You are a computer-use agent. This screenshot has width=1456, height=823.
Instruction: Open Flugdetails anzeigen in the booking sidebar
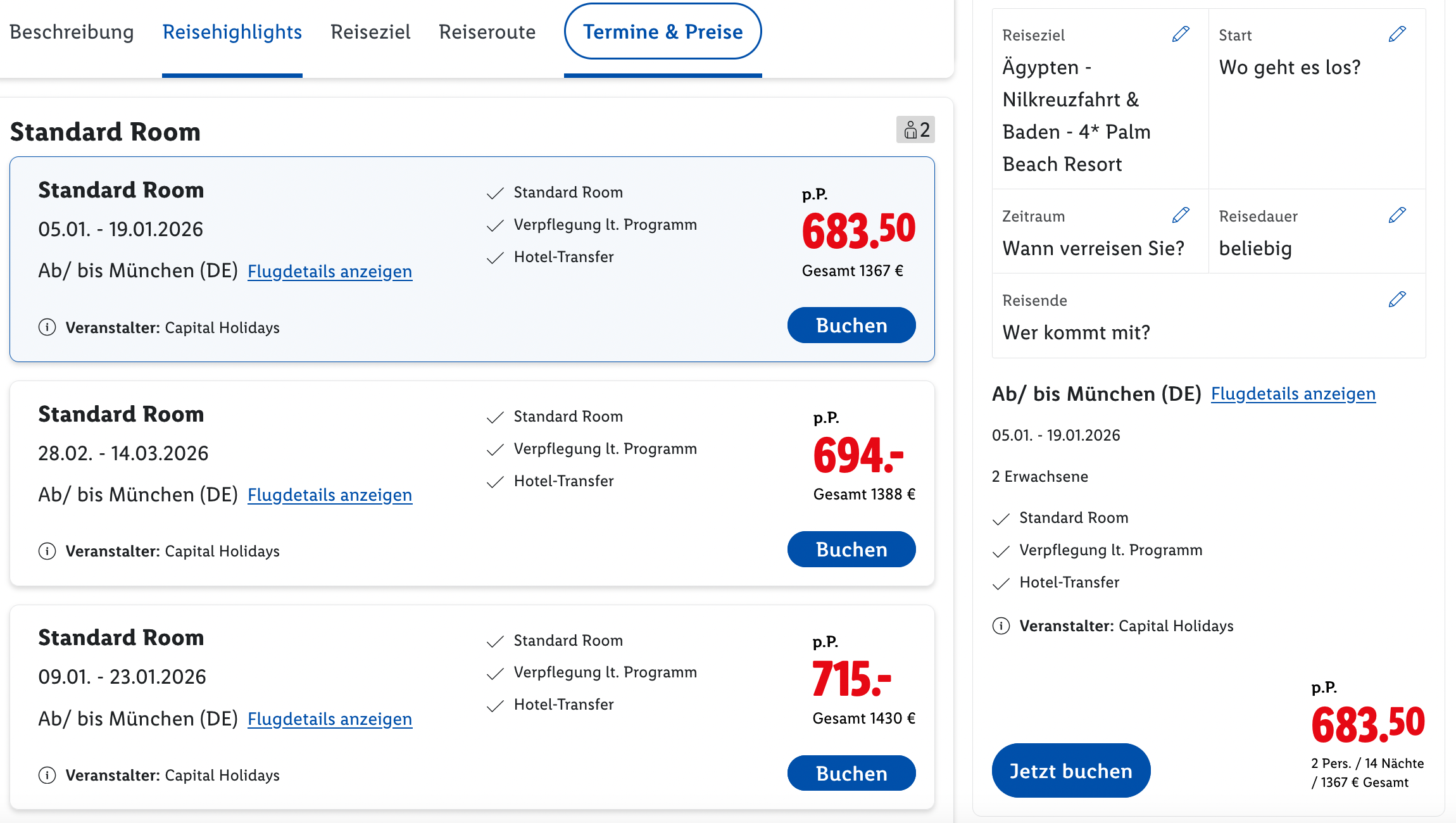1293,394
